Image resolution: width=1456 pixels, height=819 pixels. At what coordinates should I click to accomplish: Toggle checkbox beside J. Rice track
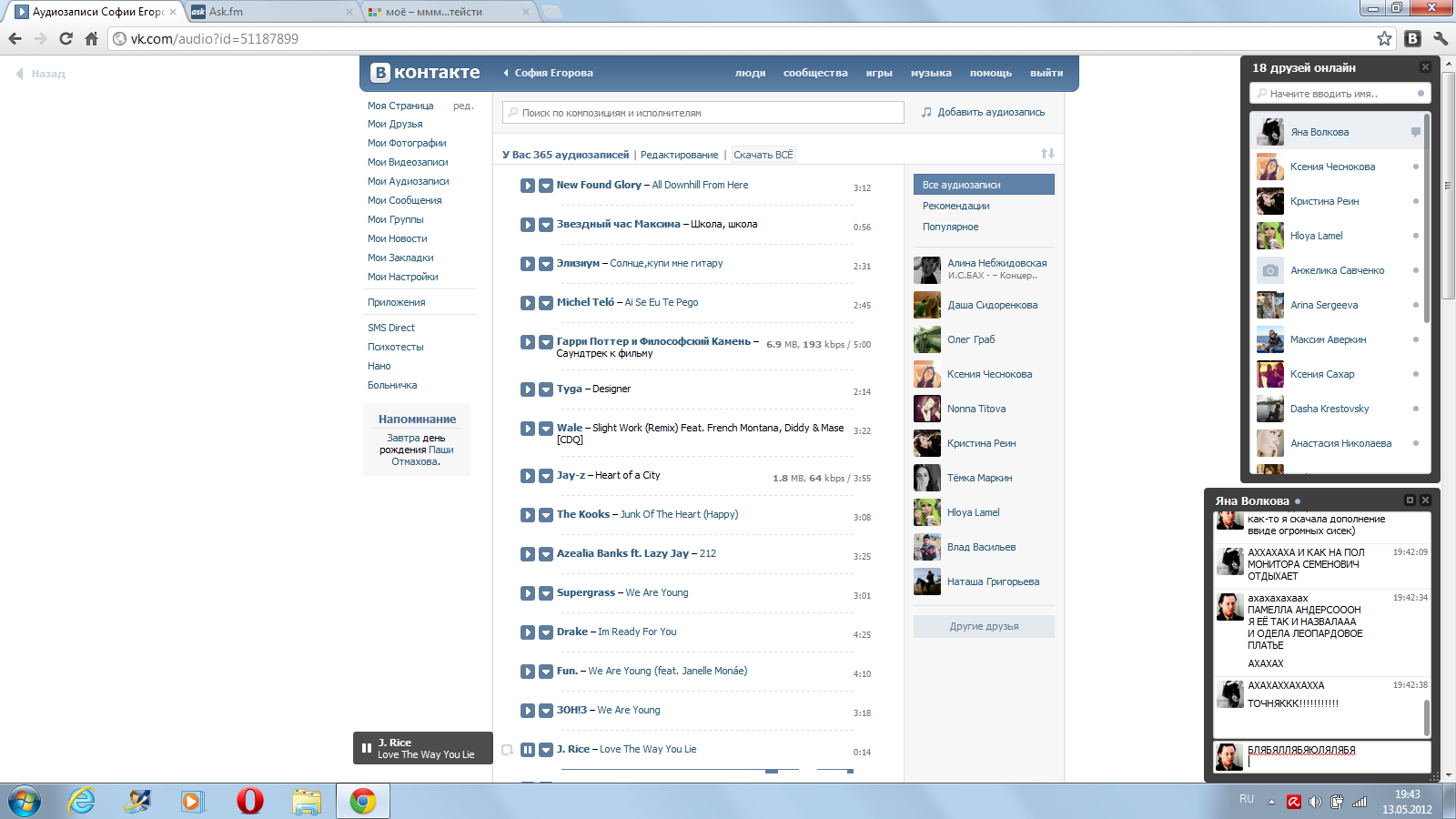pyautogui.click(x=508, y=750)
